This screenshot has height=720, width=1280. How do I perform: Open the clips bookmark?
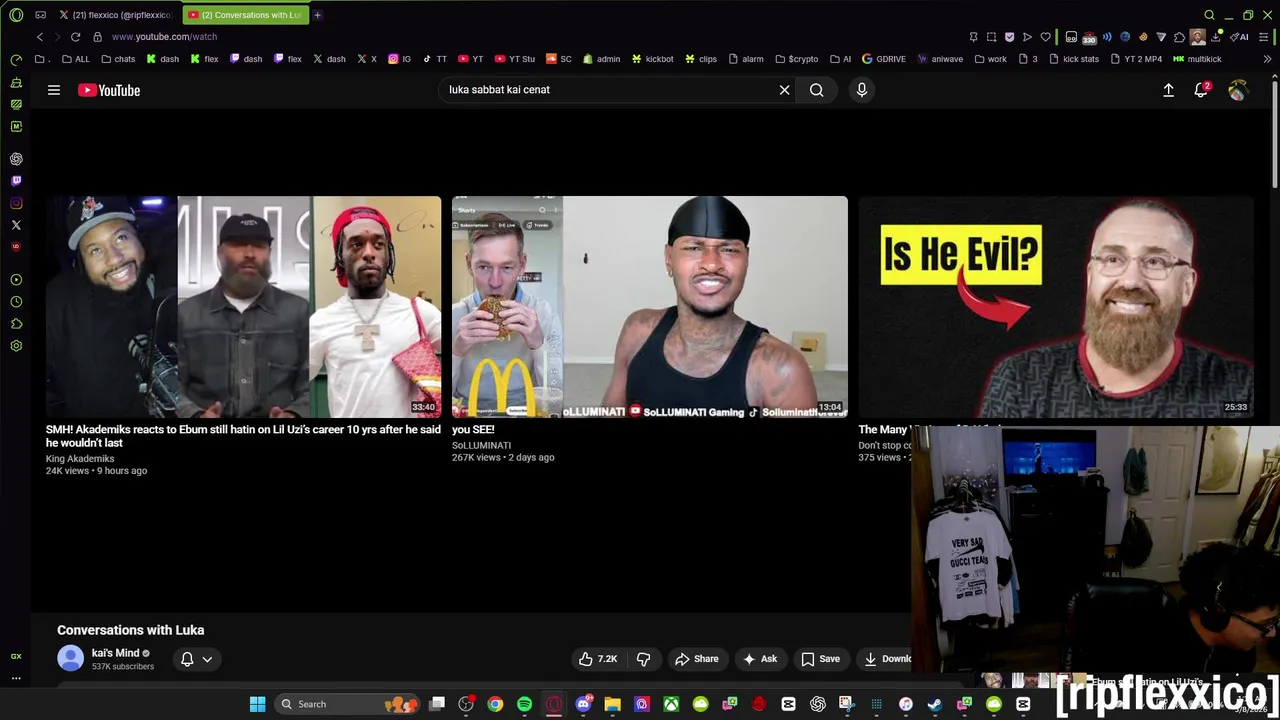coord(701,59)
